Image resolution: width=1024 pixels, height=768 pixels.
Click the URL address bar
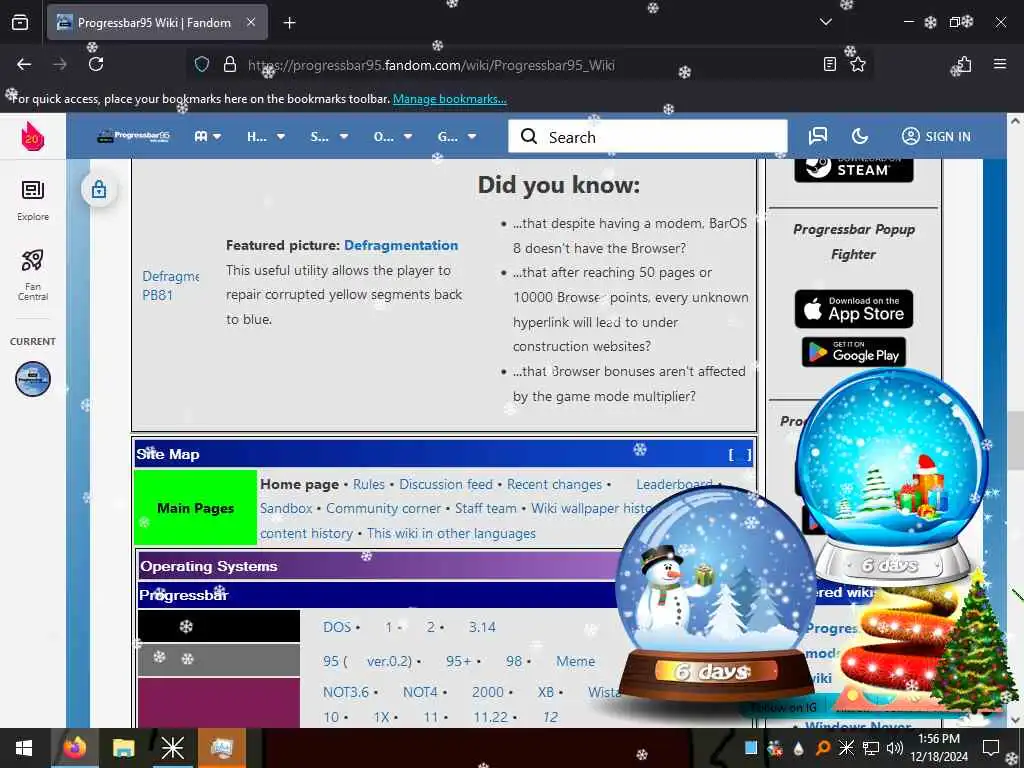[x=529, y=65]
